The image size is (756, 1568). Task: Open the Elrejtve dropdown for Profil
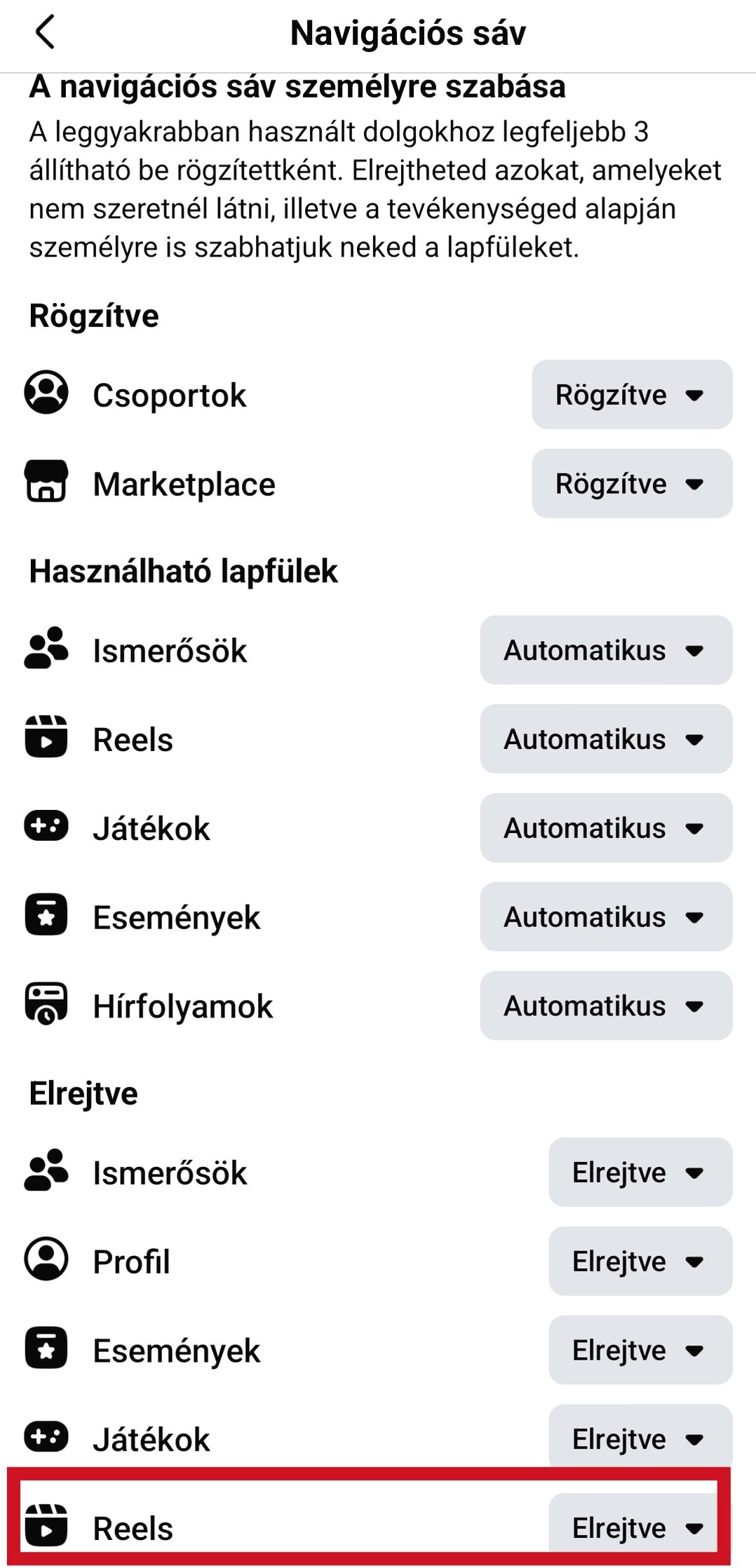640,1261
